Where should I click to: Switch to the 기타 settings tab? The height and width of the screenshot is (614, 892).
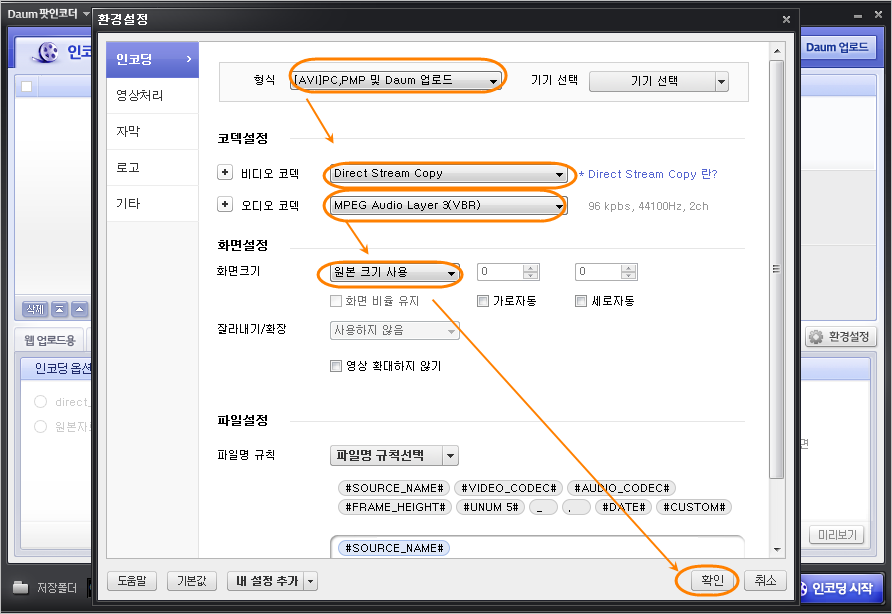coord(152,203)
